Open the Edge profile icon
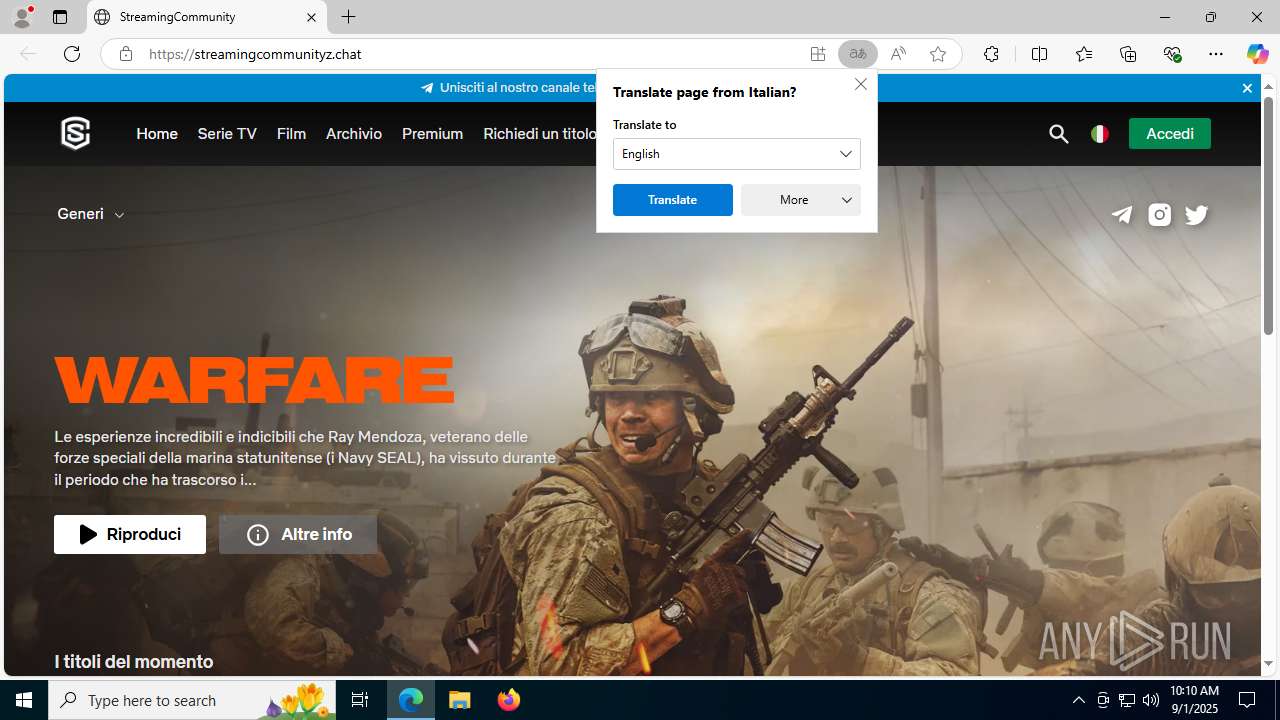 (22, 17)
